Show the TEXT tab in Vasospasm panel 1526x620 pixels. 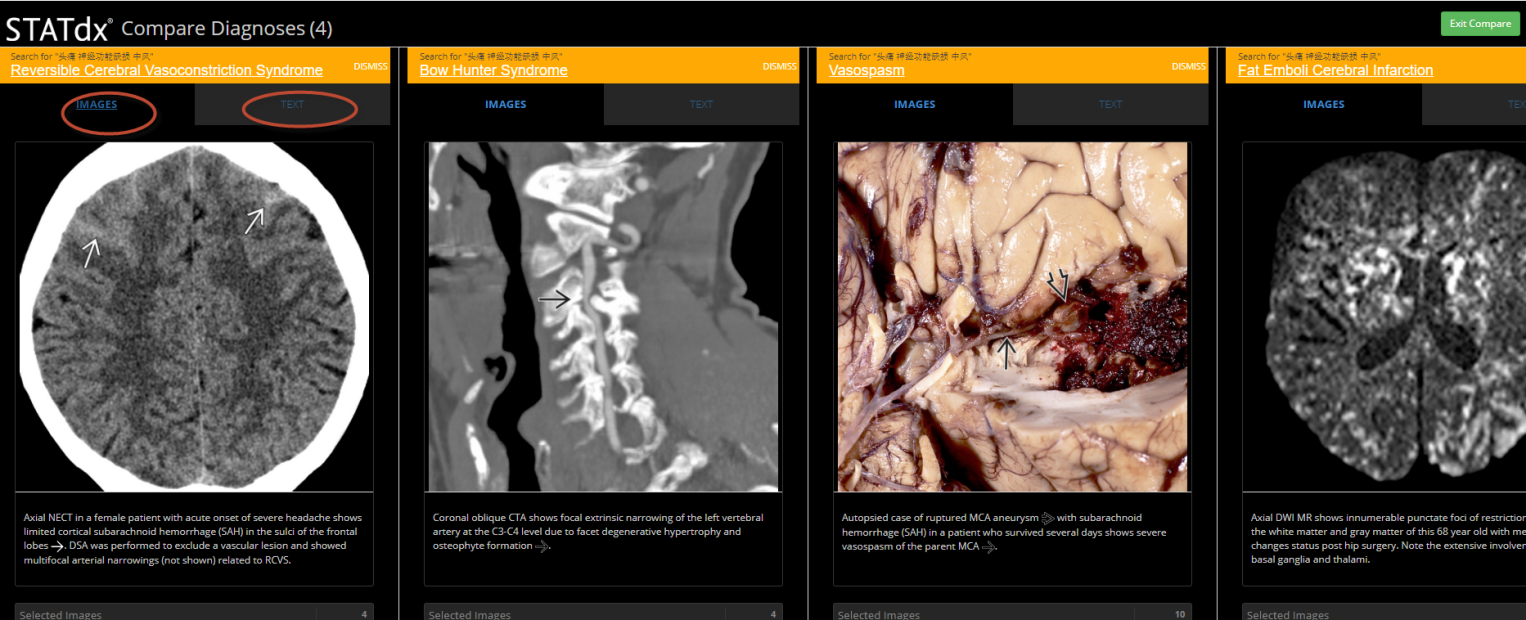pyautogui.click(x=1110, y=104)
